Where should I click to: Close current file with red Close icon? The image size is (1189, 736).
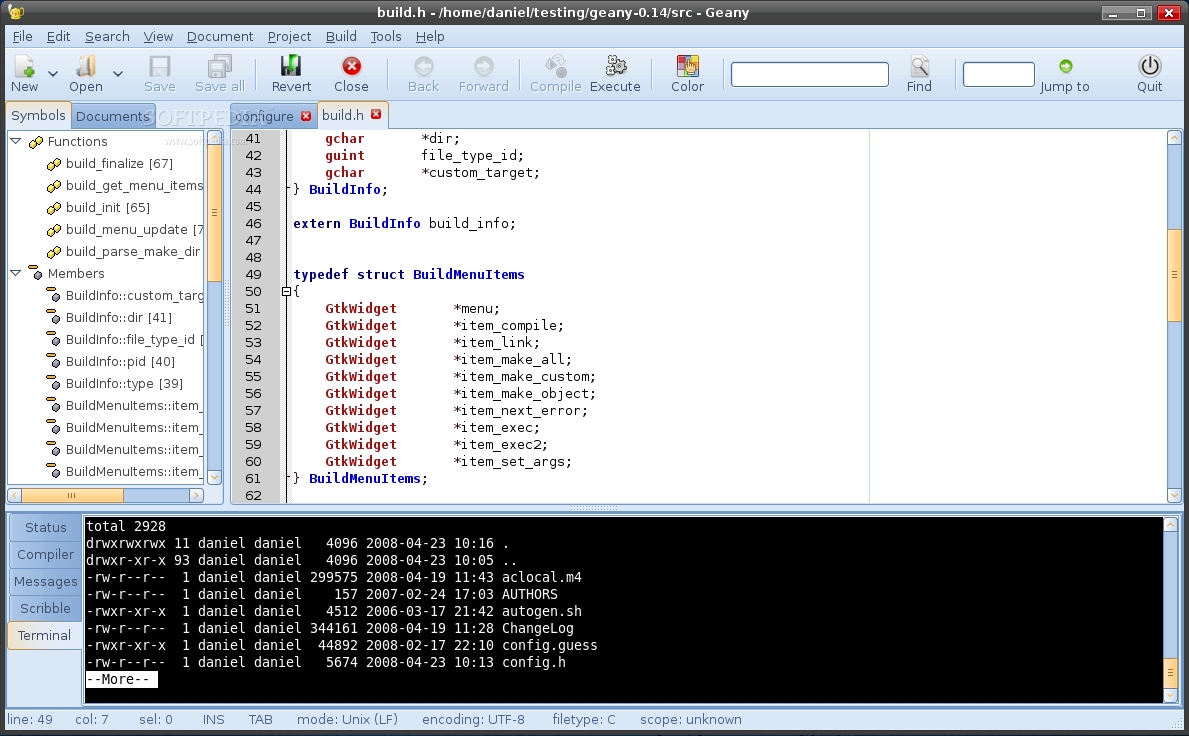351,67
